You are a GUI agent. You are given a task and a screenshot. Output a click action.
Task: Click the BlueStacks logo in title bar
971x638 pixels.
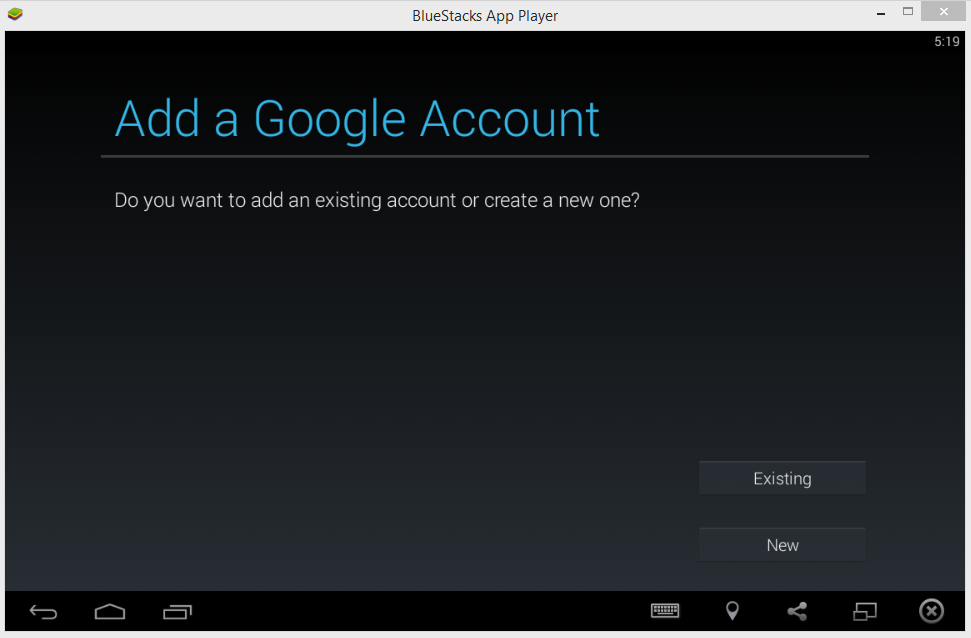(x=15, y=14)
